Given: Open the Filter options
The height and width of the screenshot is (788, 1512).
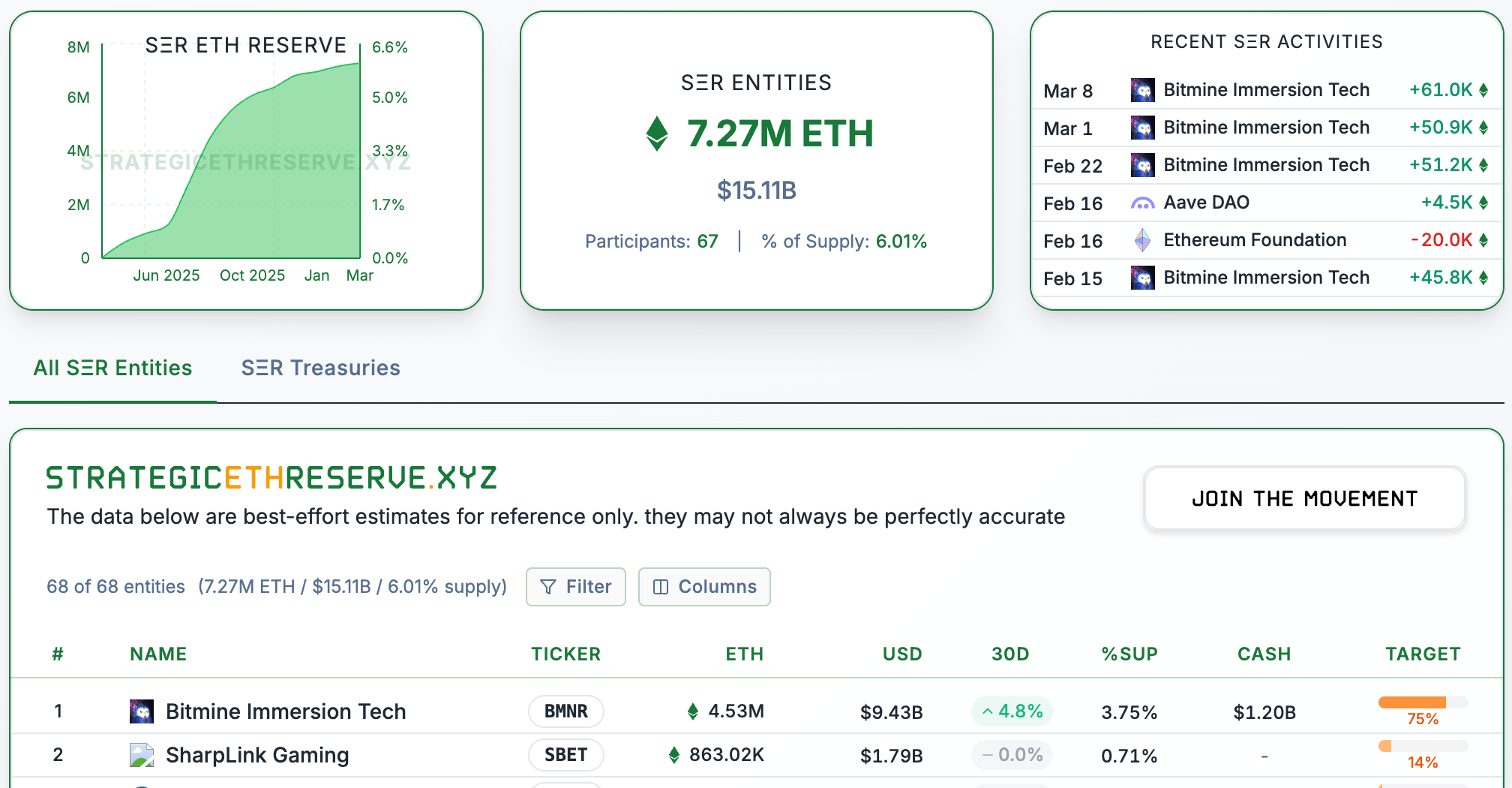Looking at the screenshot, I should (575, 587).
